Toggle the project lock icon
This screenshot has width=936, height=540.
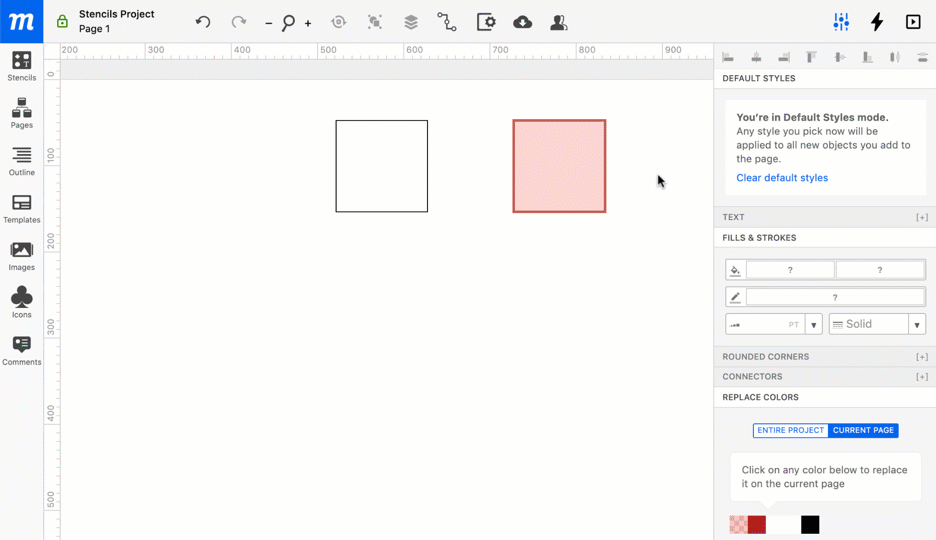click(x=62, y=22)
